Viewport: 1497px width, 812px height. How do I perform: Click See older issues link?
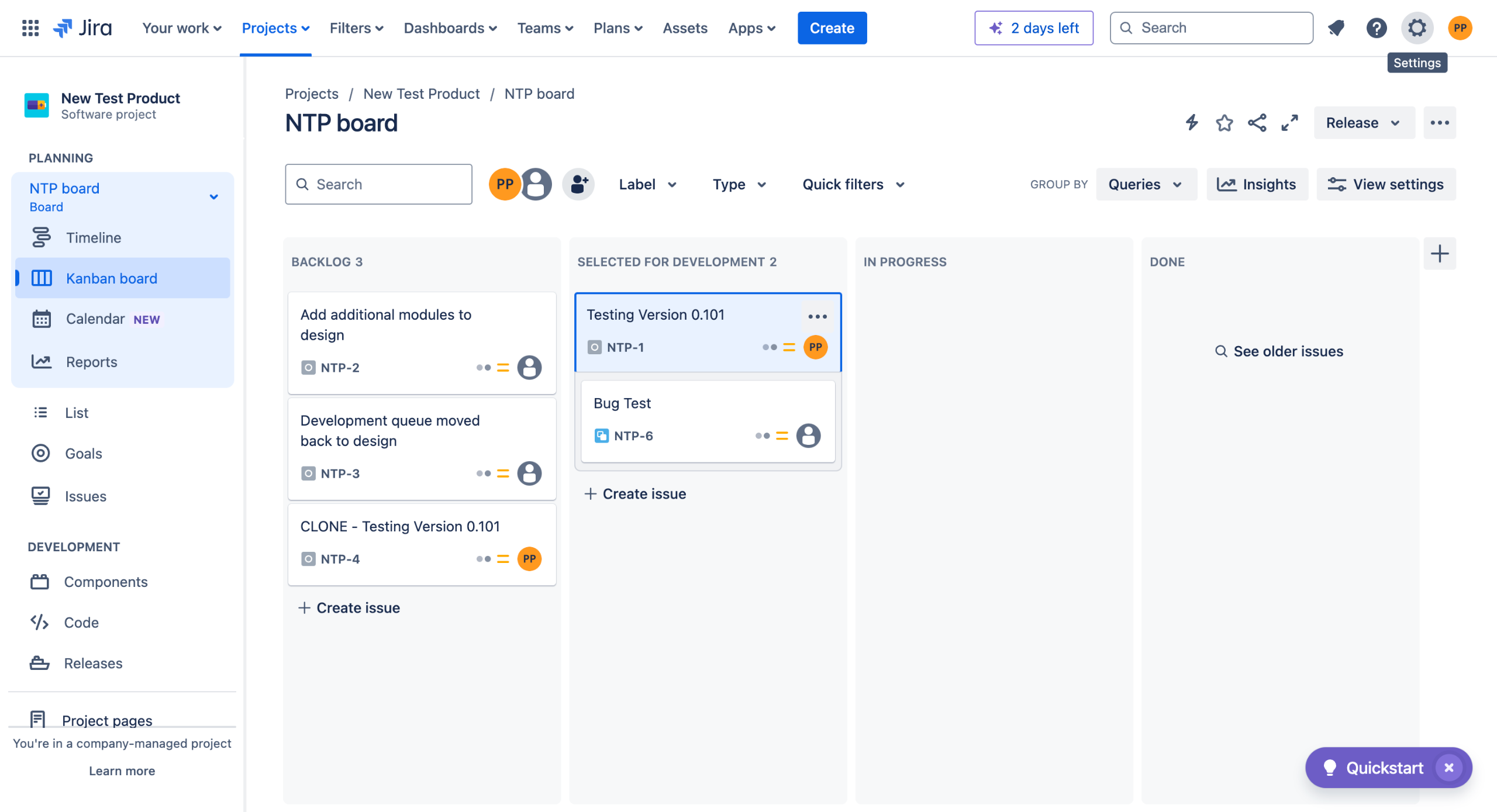(x=1279, y=351)
